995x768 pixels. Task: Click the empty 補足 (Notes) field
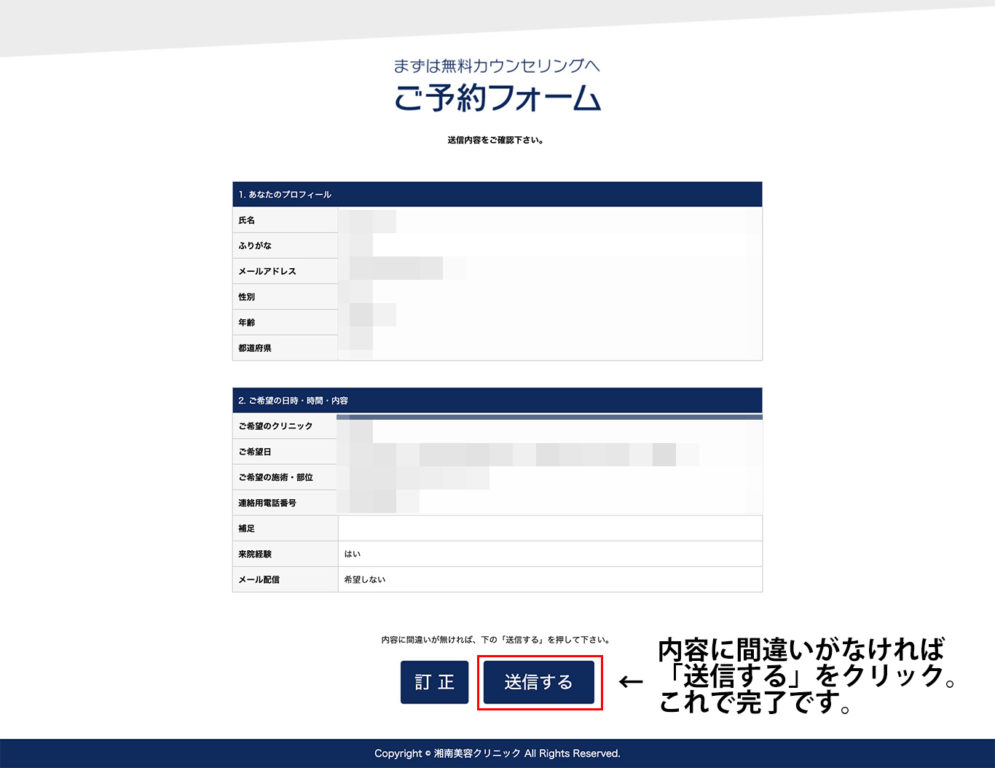[550, 528]
